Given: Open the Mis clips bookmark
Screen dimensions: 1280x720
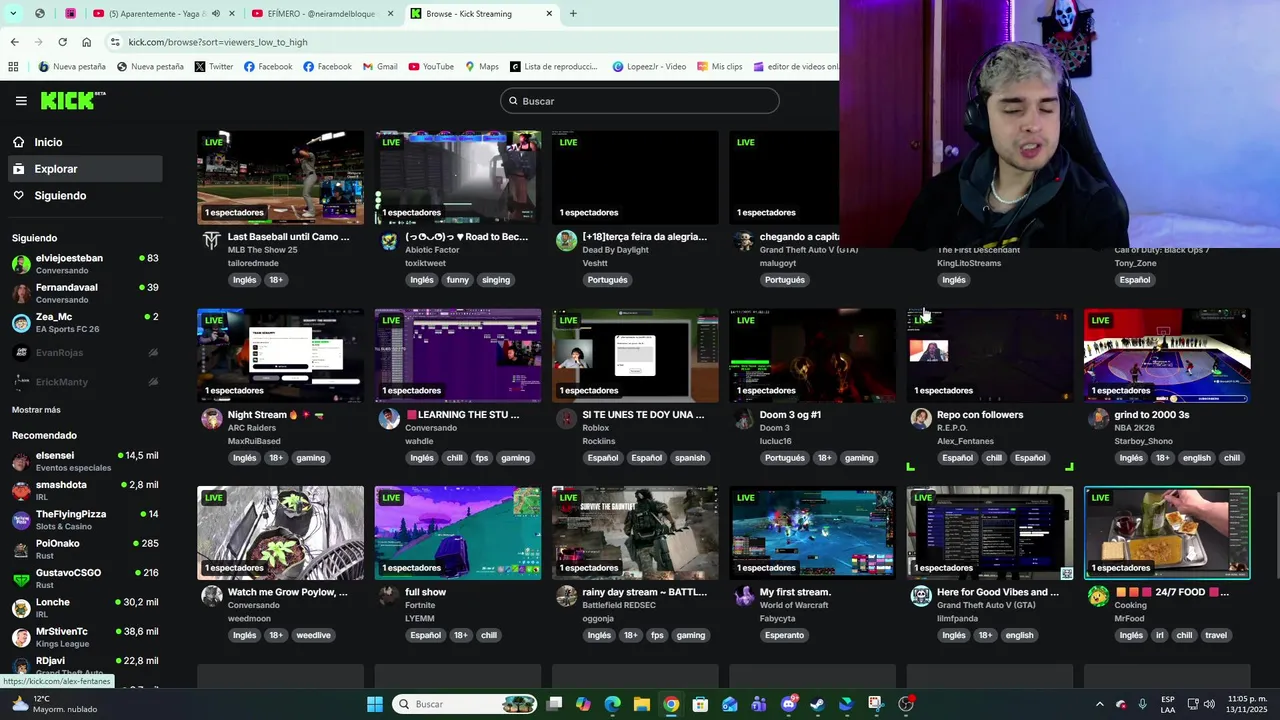Looking at the screenshot, I should click(719, 67).
